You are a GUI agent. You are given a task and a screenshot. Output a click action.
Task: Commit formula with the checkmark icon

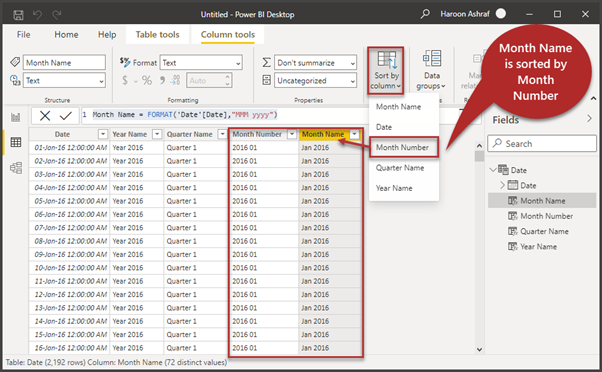[x=66, y=116]
